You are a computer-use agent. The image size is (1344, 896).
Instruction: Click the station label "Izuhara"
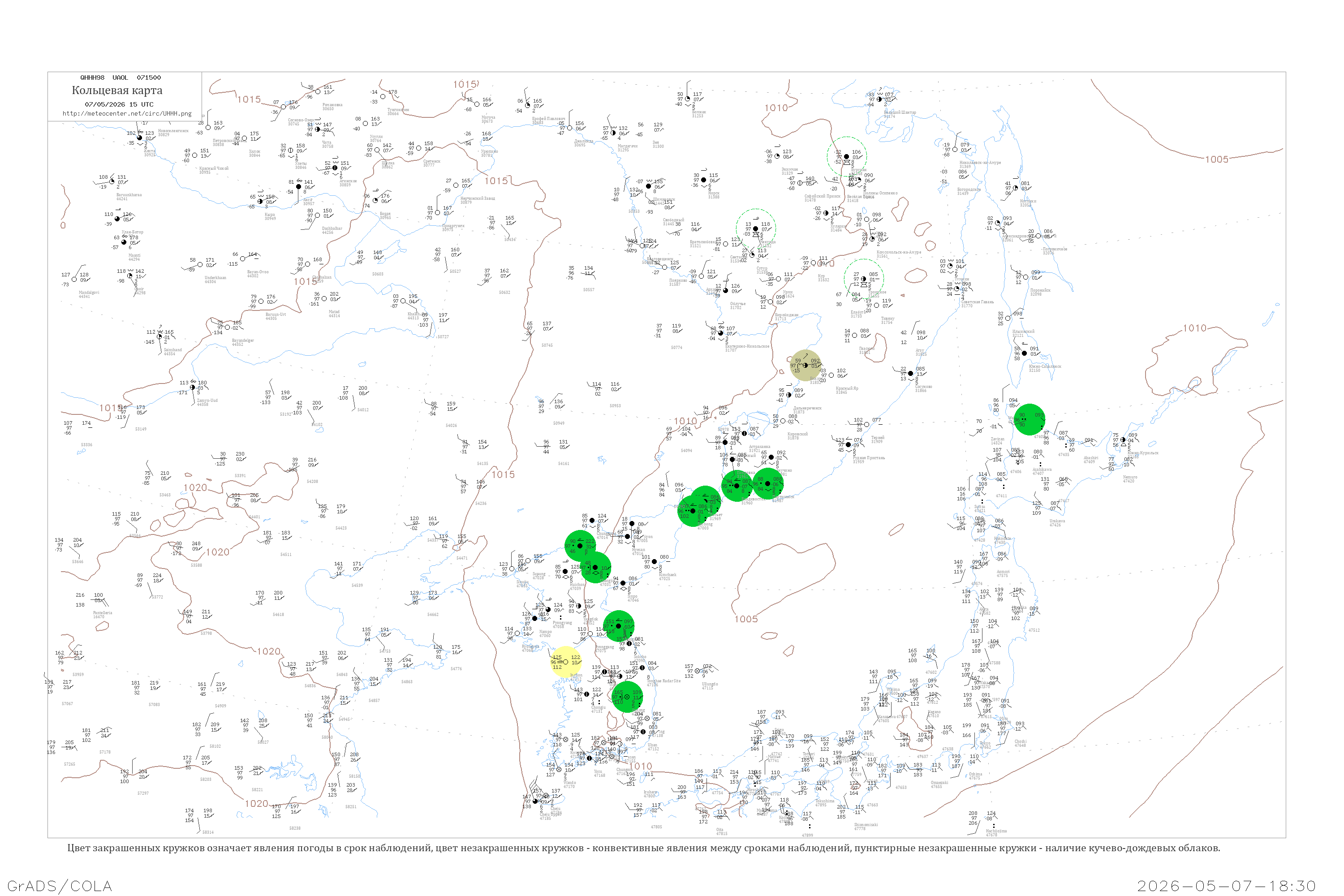pos(650,792)
